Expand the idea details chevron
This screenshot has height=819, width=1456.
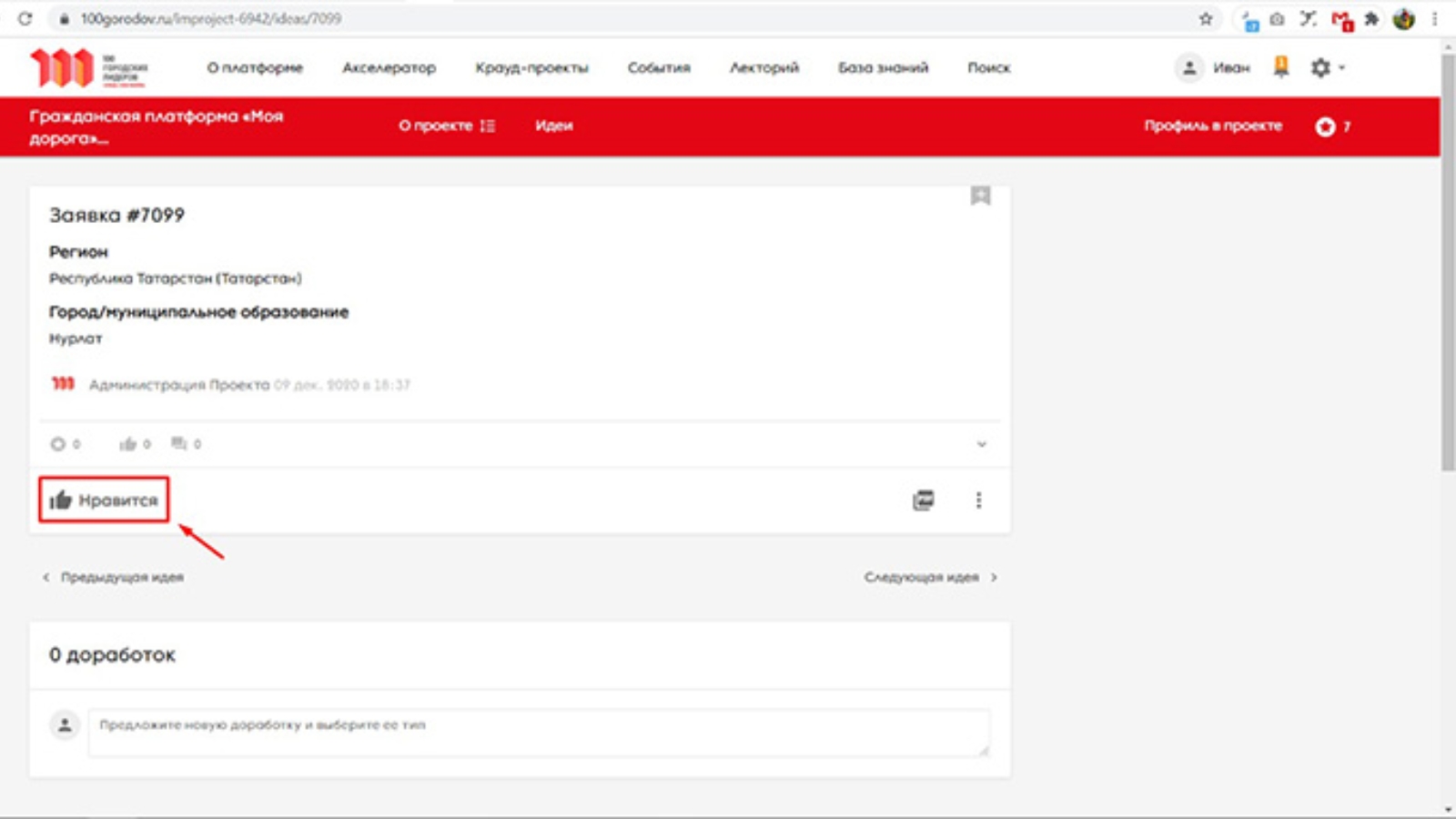981,444
